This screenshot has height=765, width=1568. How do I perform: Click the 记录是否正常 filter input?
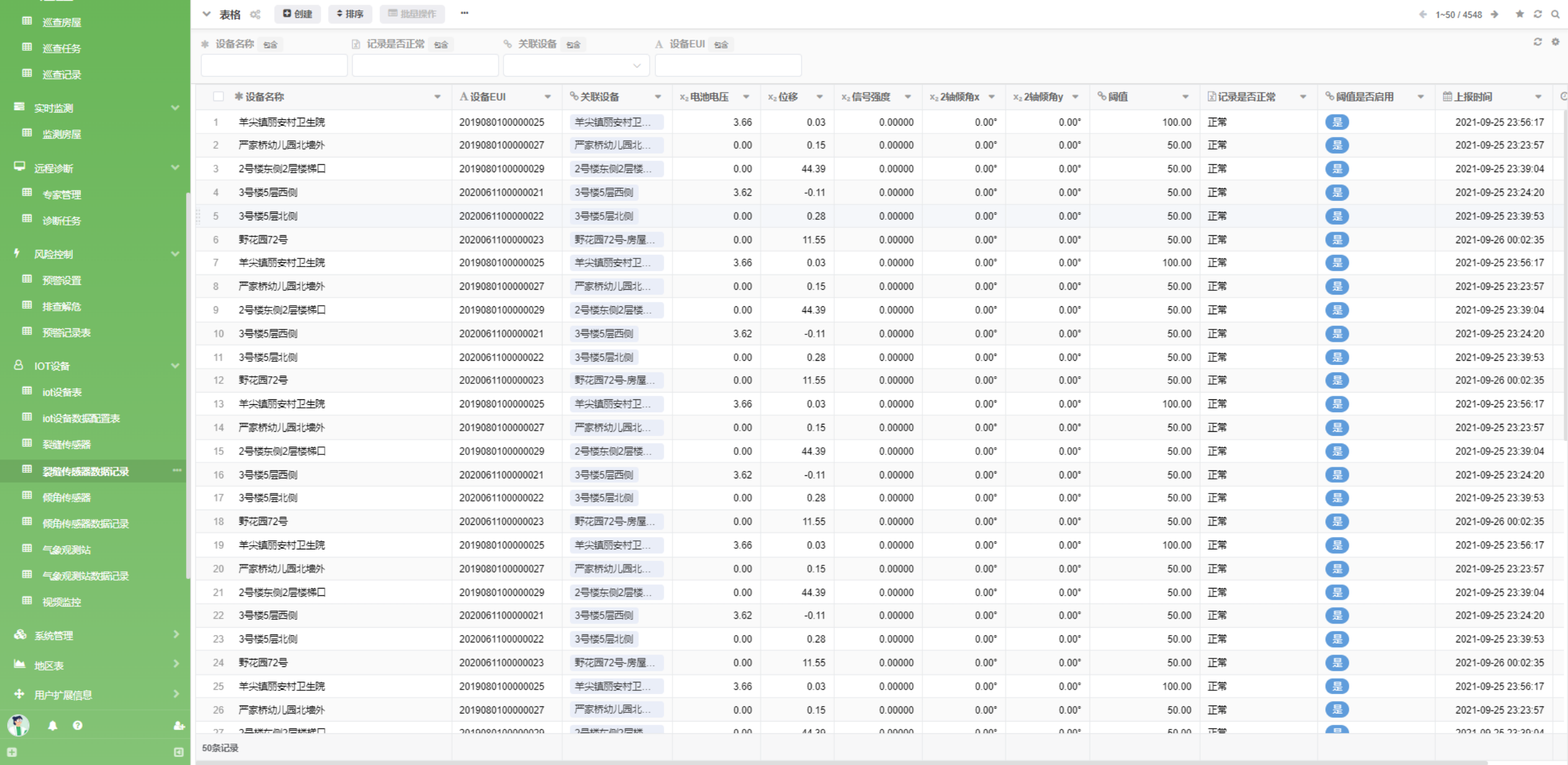[425, 65]
